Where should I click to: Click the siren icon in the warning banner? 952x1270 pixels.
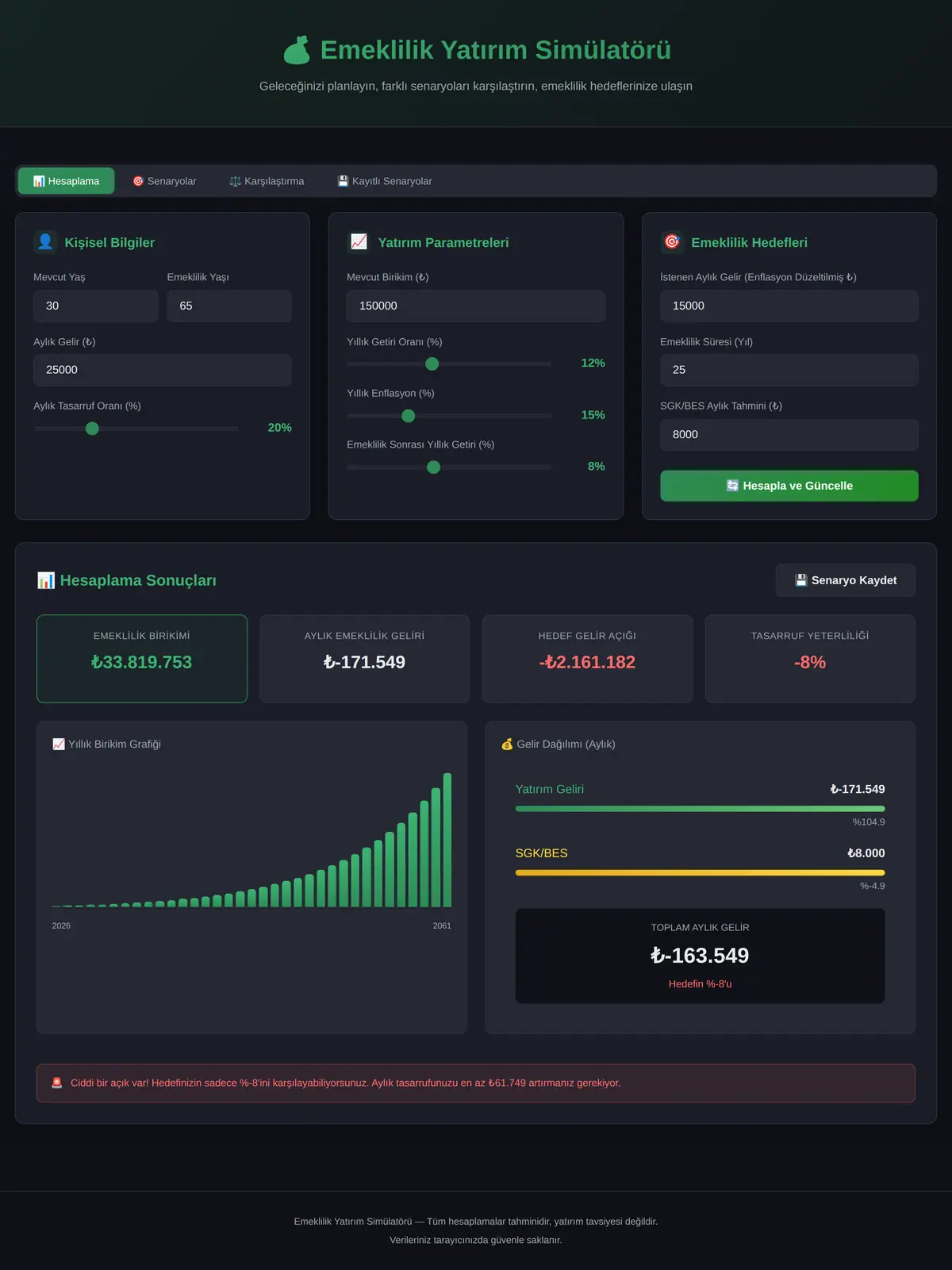pos(57,1083)
